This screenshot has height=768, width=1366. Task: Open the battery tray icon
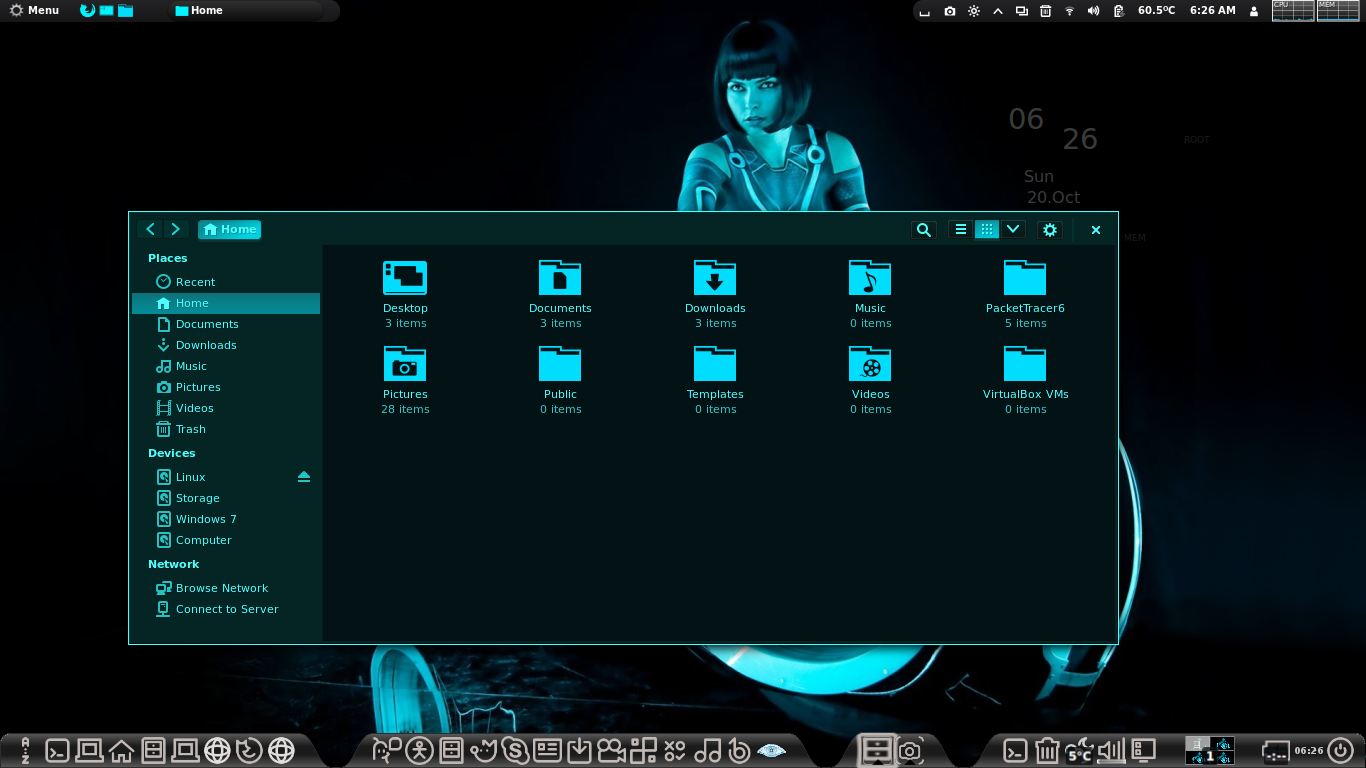pos(1118,11)
